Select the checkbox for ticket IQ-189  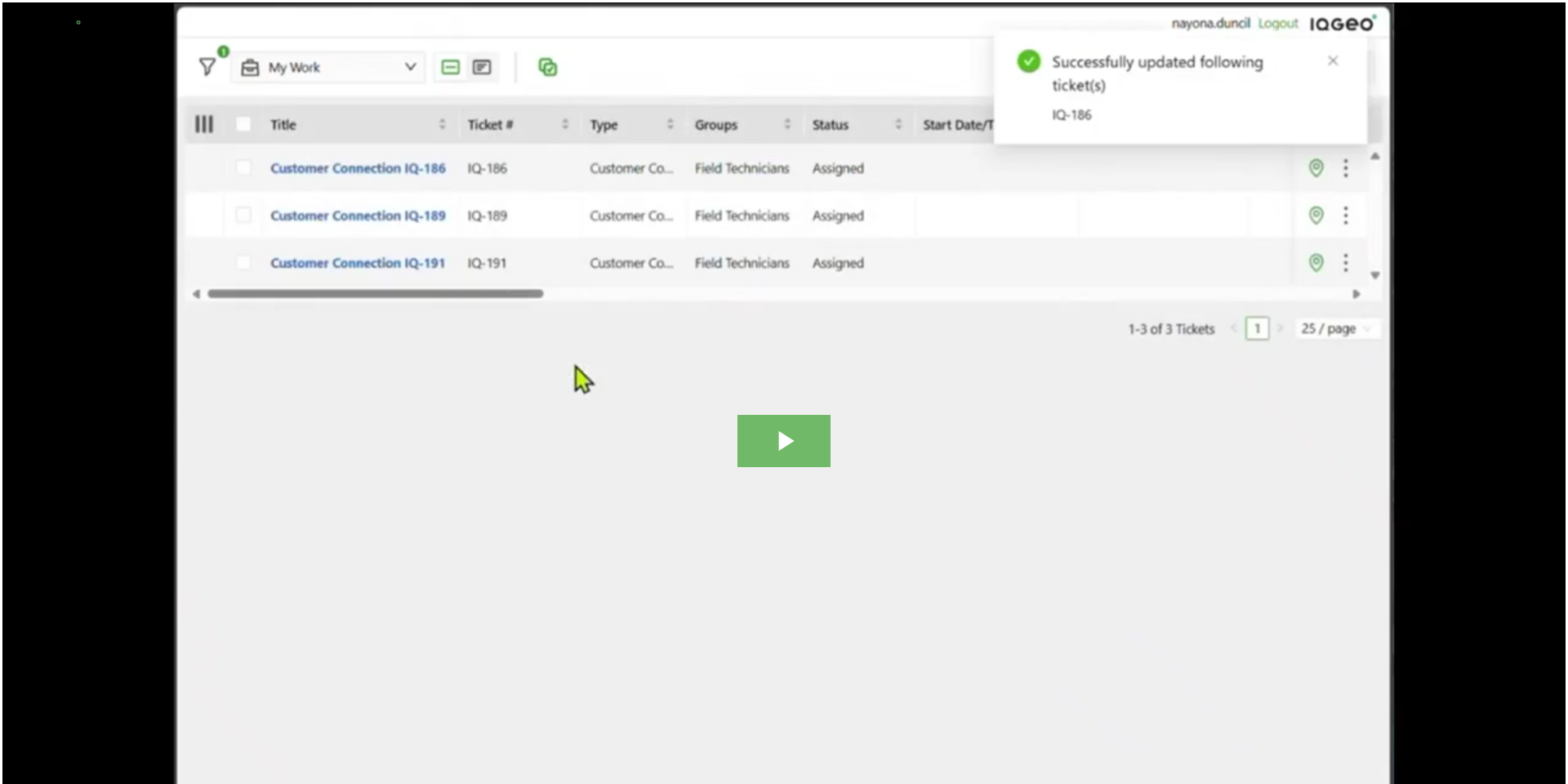click(x=243, y=216)
